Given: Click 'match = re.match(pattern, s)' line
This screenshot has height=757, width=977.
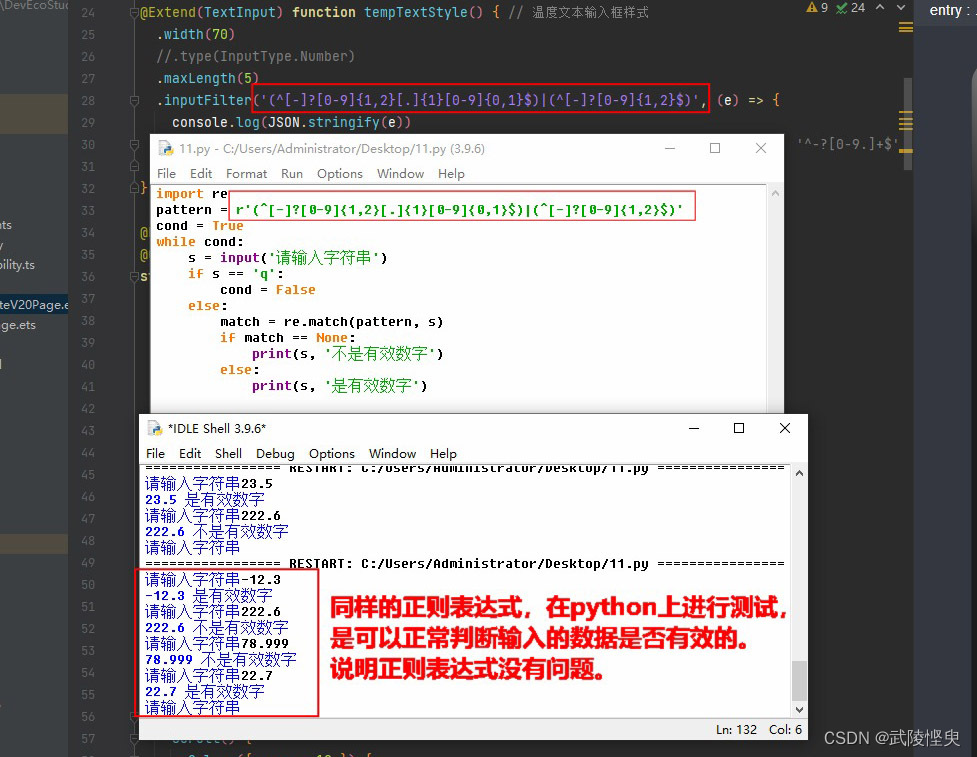Looking at the screenshot, I should pyautogui.click(x=331, y=322).
